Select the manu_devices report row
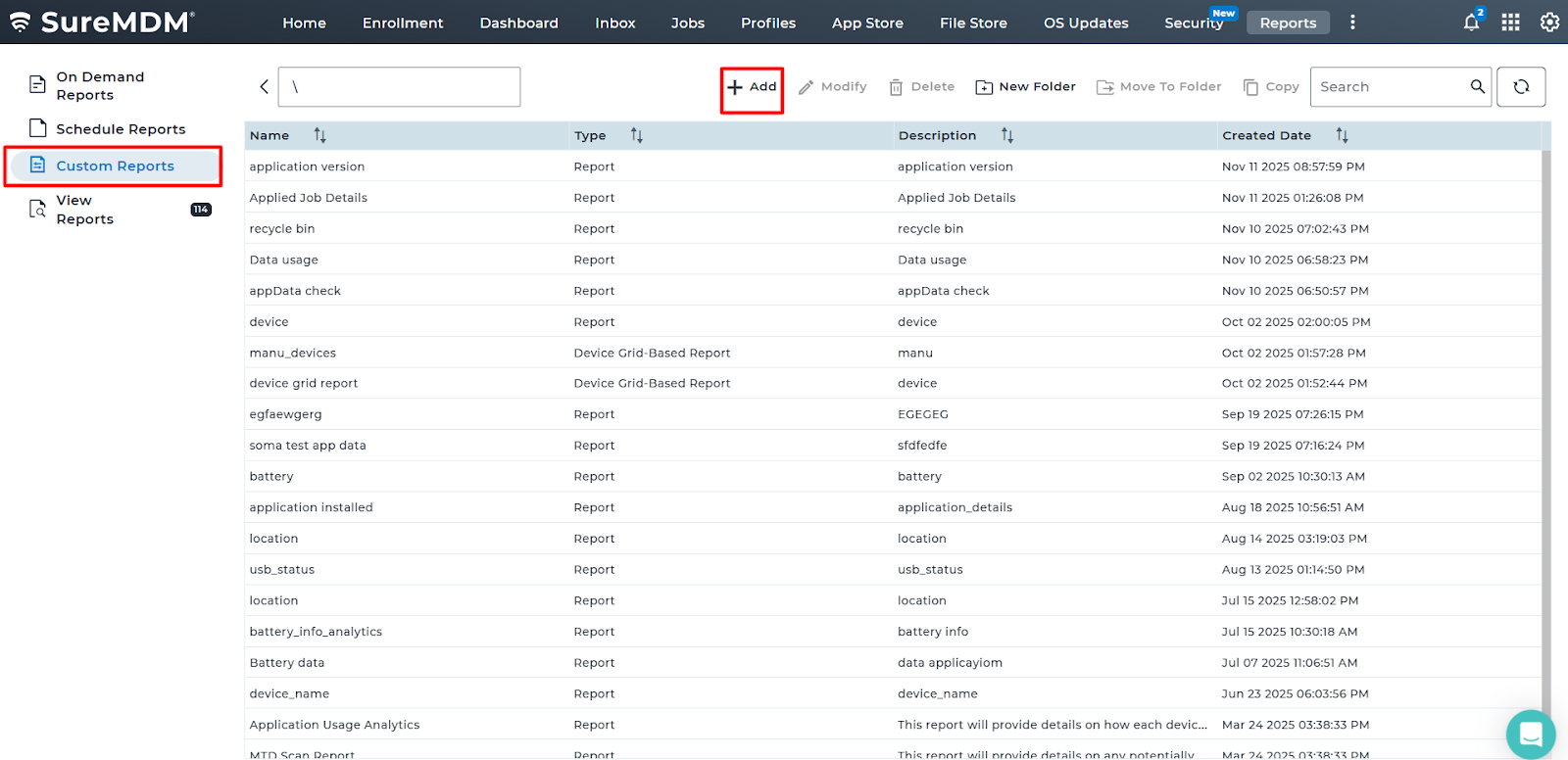The height and width of the screenshot is (760, 1568). coord(292,354)
